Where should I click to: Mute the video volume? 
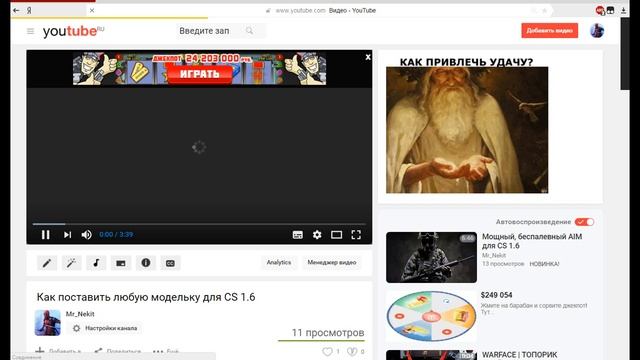(x=87, y=235)
